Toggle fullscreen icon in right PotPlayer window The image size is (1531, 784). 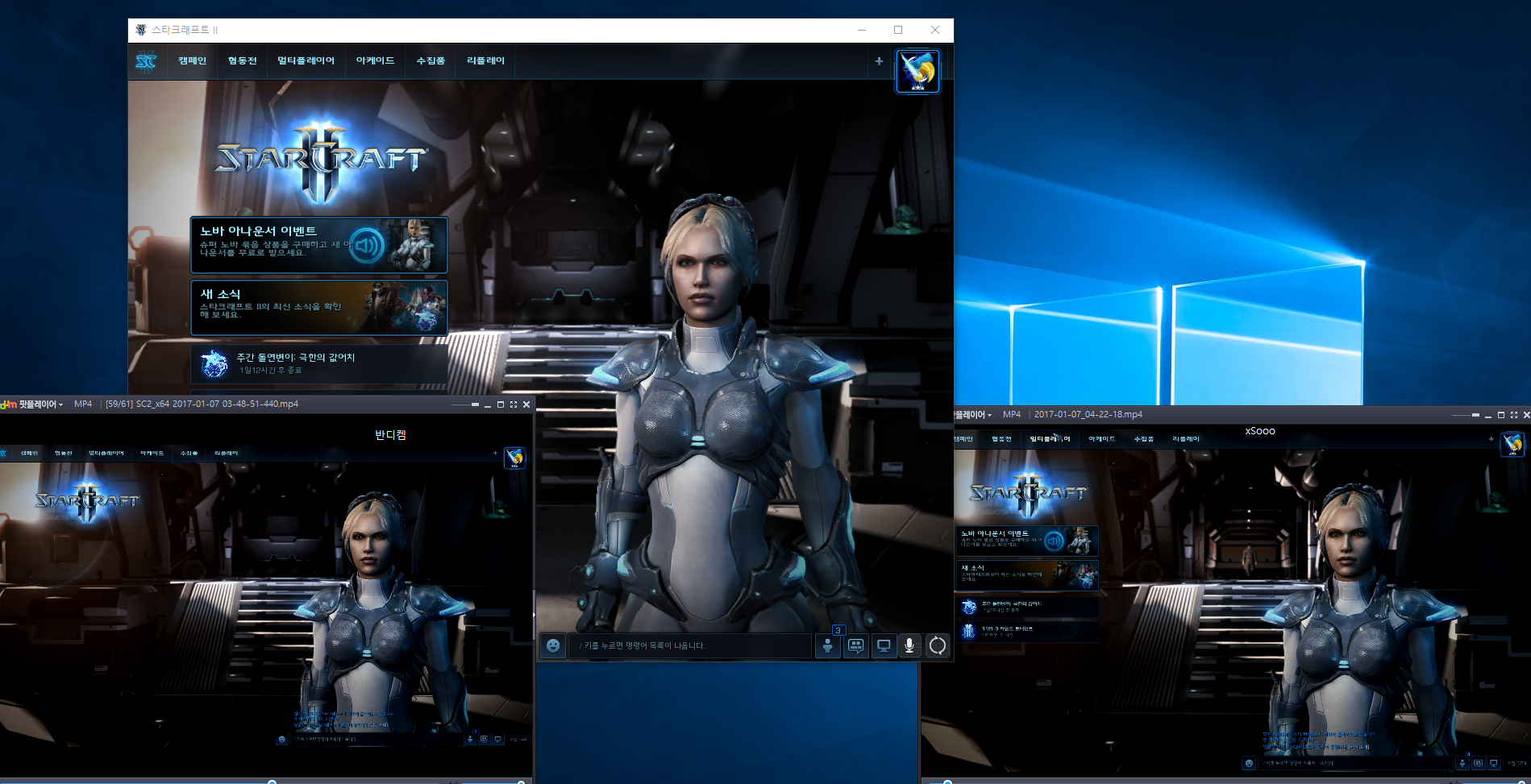1514,415
